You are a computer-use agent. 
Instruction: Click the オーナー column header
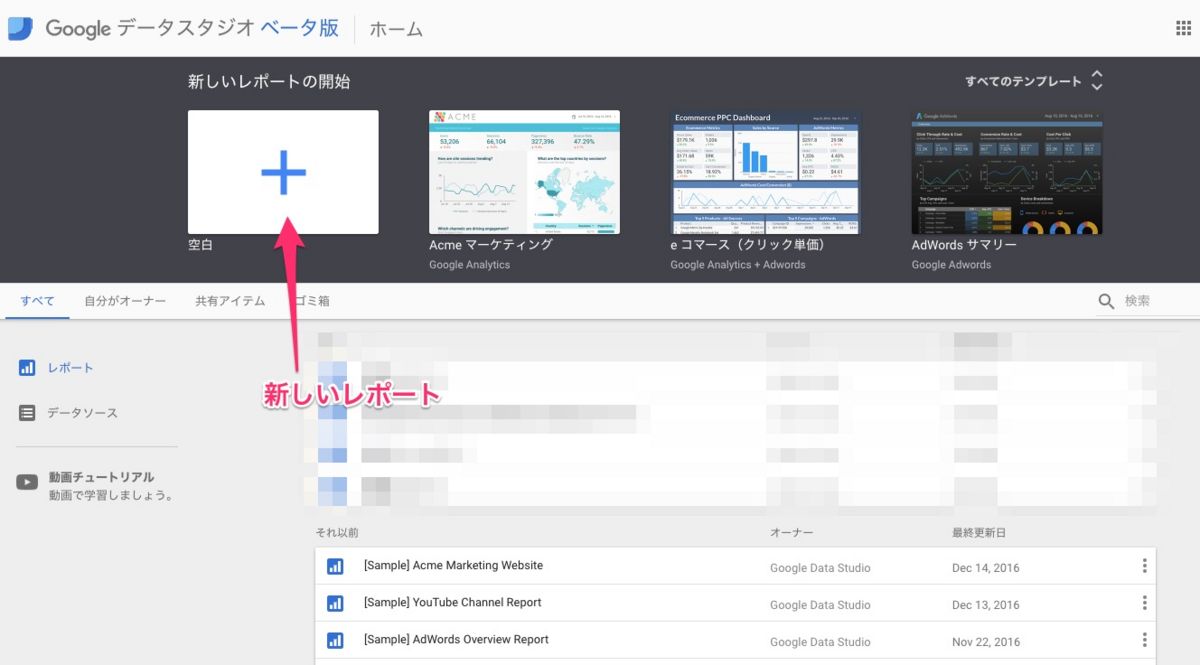(x=791, y=533)
